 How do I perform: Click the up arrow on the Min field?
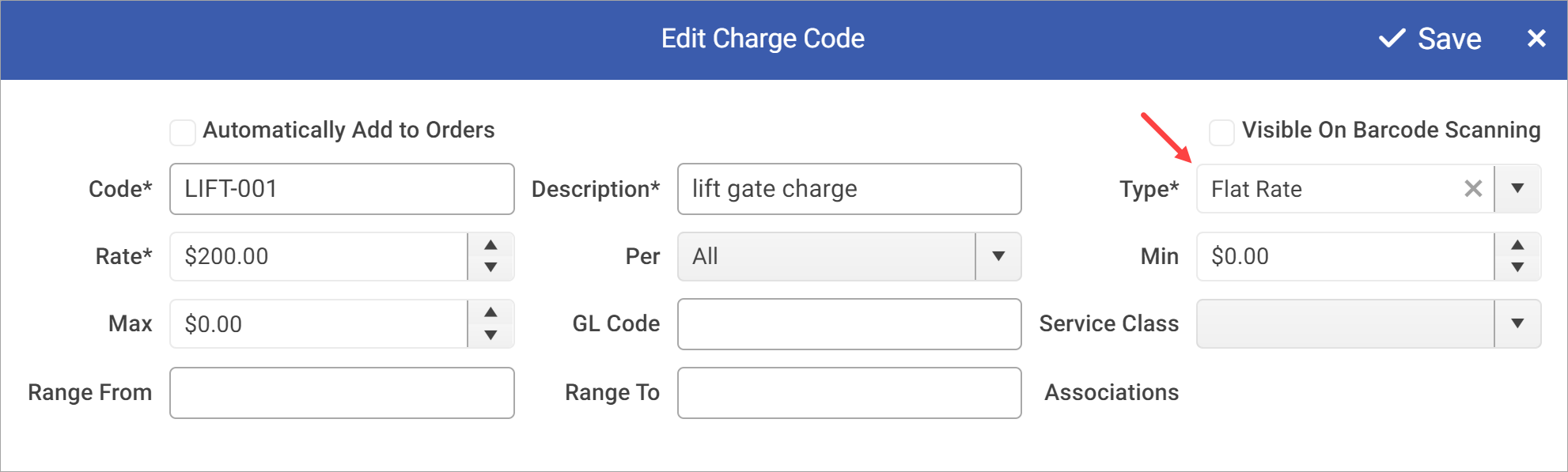tap(1518, 244)
